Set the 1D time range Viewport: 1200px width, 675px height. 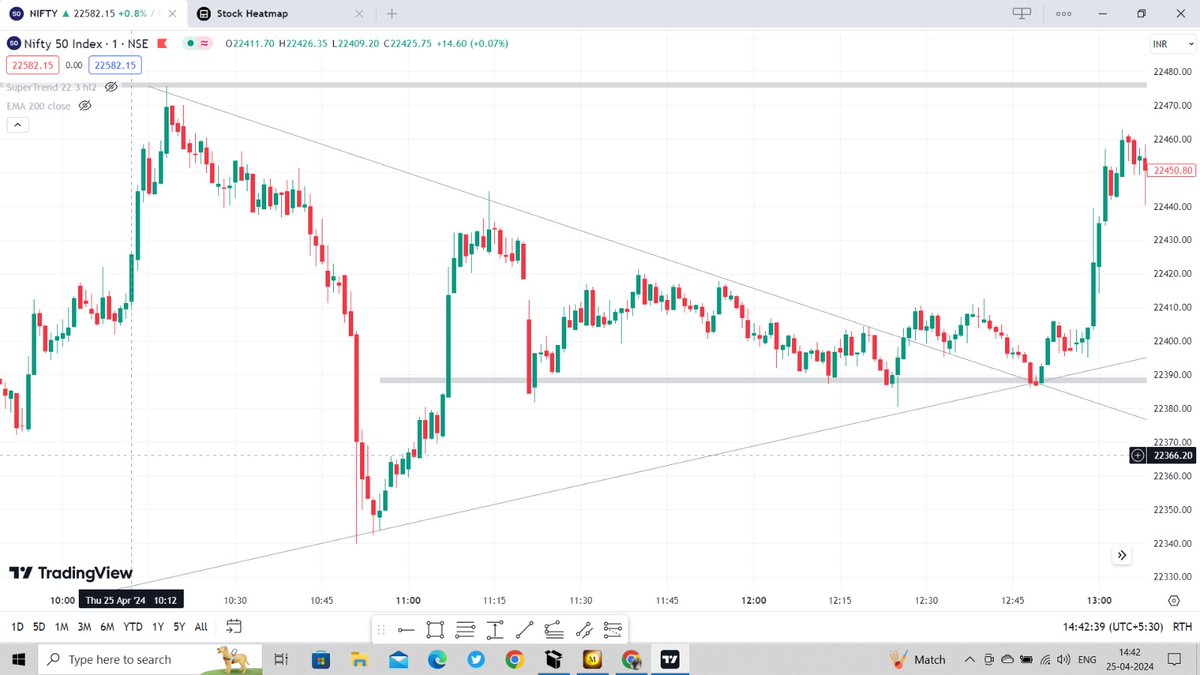pos(17,627)
